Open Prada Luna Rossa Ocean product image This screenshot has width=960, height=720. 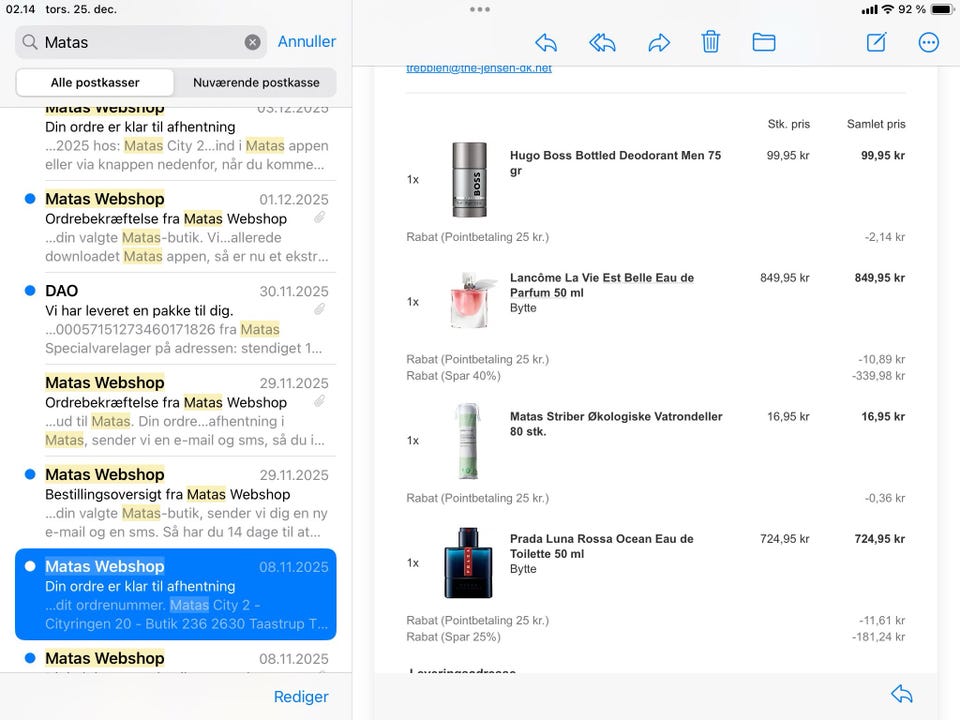[468, 563]
